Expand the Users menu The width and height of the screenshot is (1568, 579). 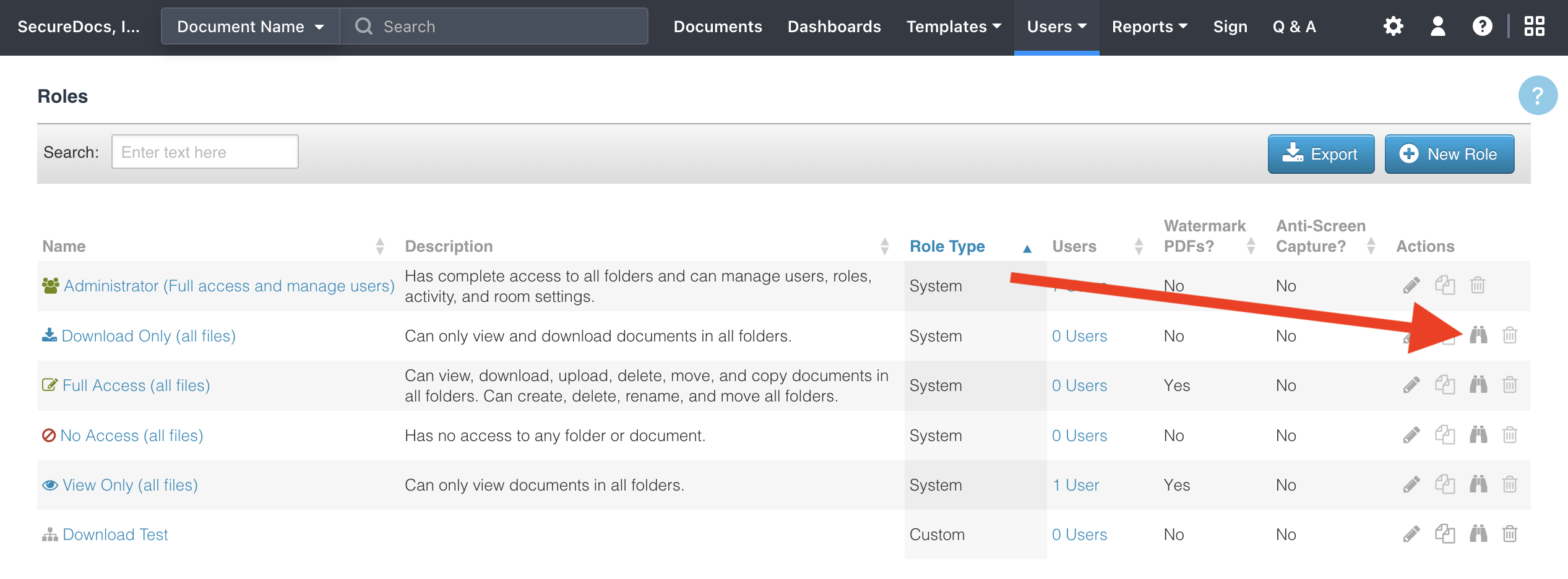click(x=1057, y=27)
